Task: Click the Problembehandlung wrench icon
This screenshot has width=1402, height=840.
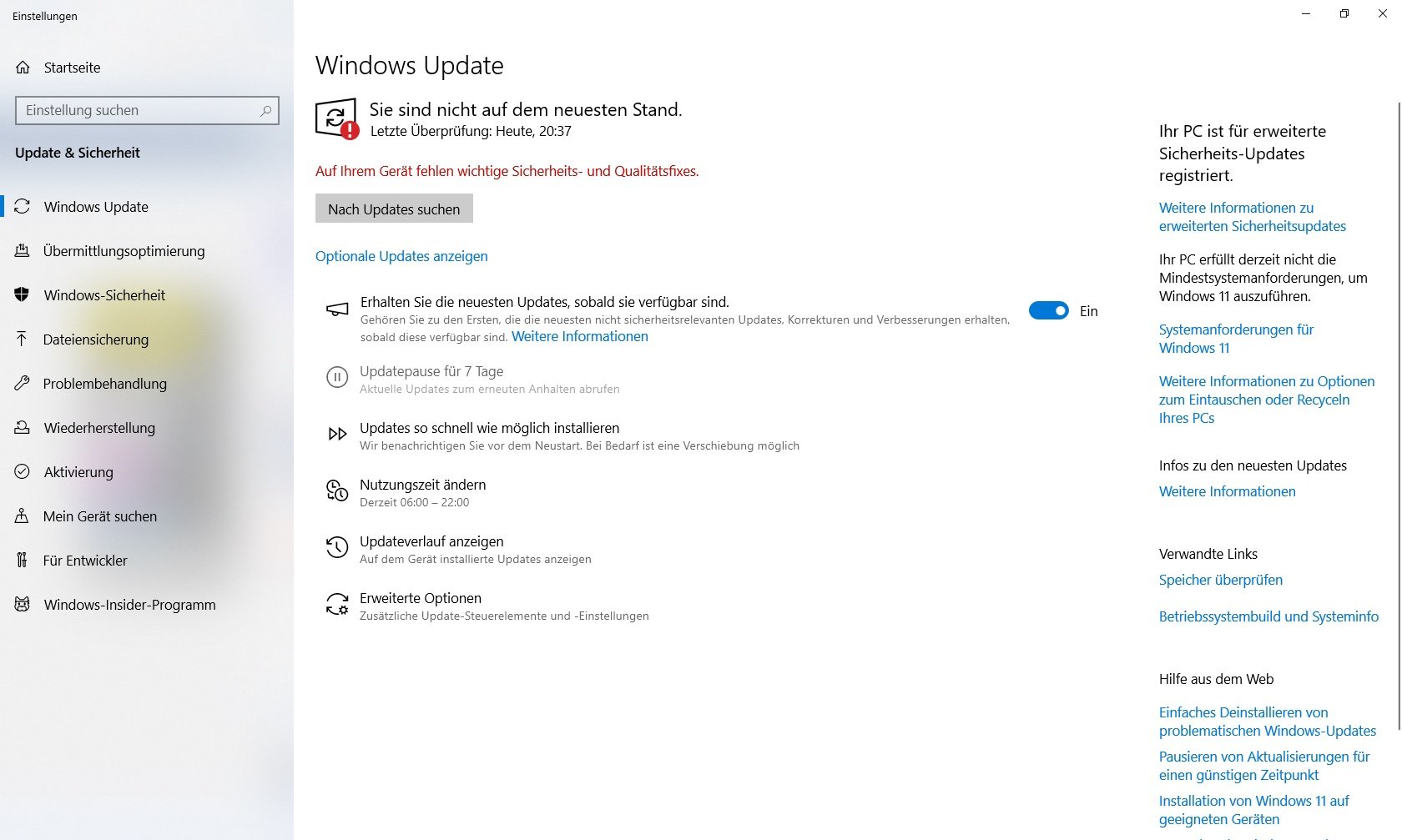Action: point(23,384)
